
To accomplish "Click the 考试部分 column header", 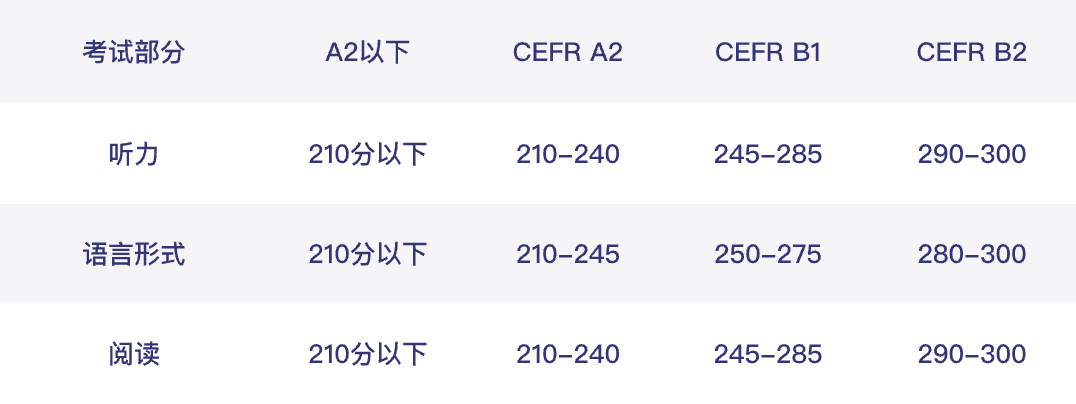I will tap(134, 53).
